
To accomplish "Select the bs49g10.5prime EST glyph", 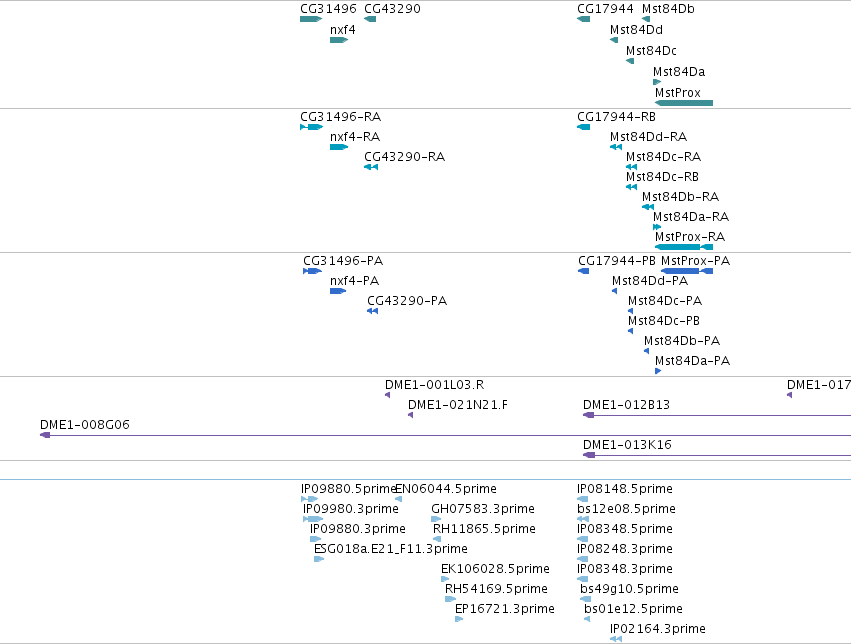I will [x=586, y=599].
